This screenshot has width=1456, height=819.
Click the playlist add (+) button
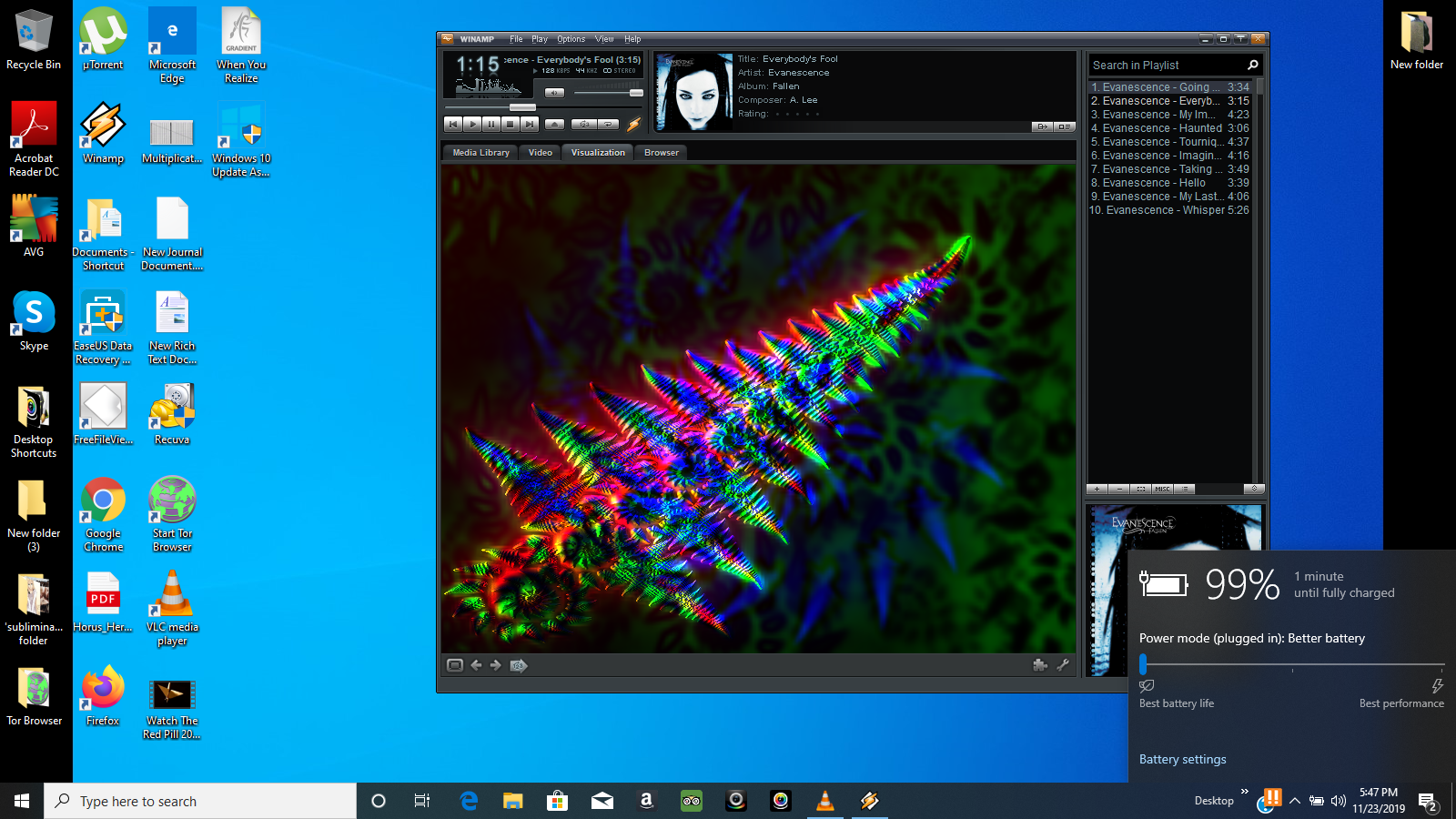pos(1097,489)
